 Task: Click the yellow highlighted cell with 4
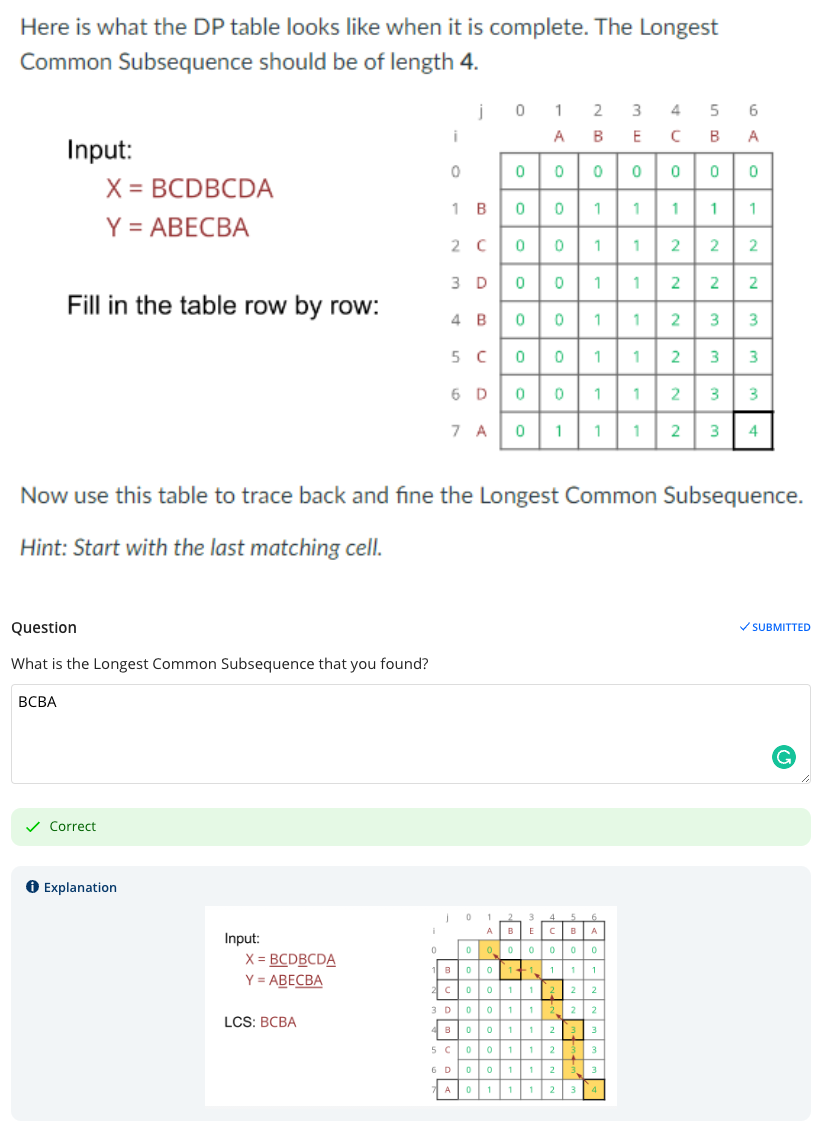(594, 1089)
